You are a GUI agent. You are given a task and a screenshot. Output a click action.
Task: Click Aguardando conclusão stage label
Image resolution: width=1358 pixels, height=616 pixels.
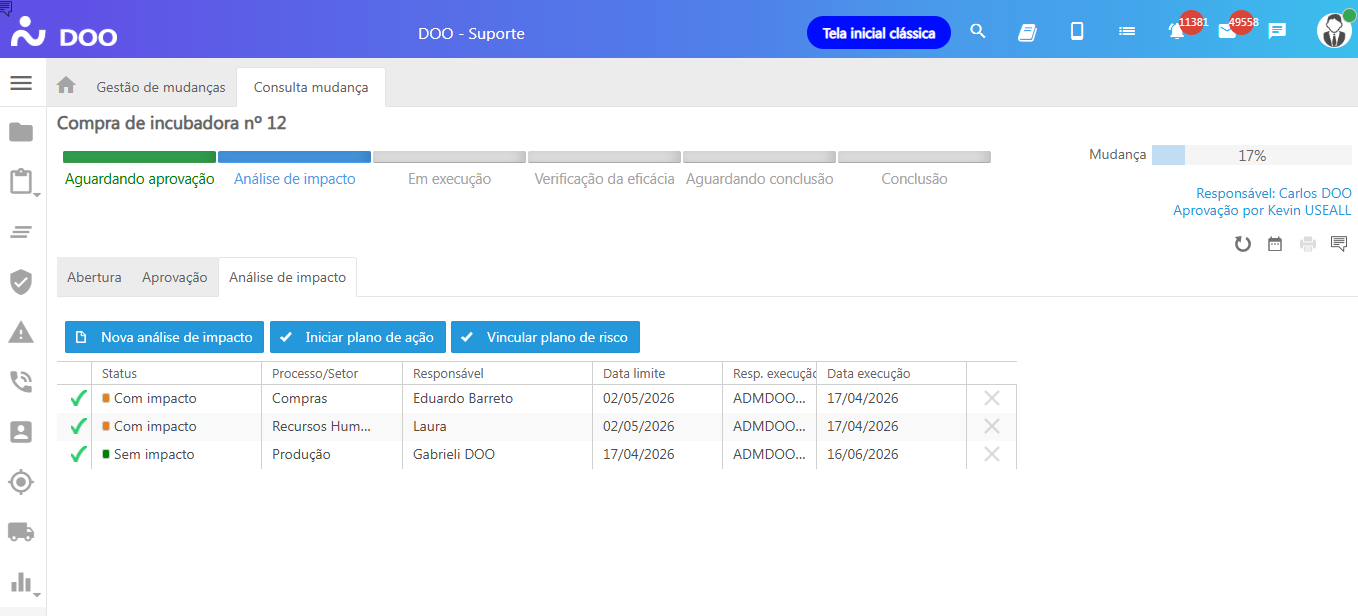(x=759, y=179)
